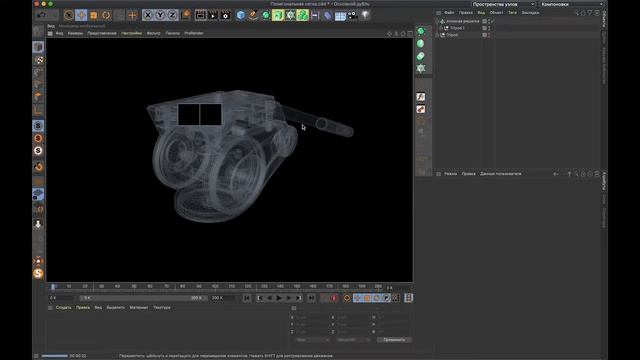Toggle Z axis lock

point(172,16)
